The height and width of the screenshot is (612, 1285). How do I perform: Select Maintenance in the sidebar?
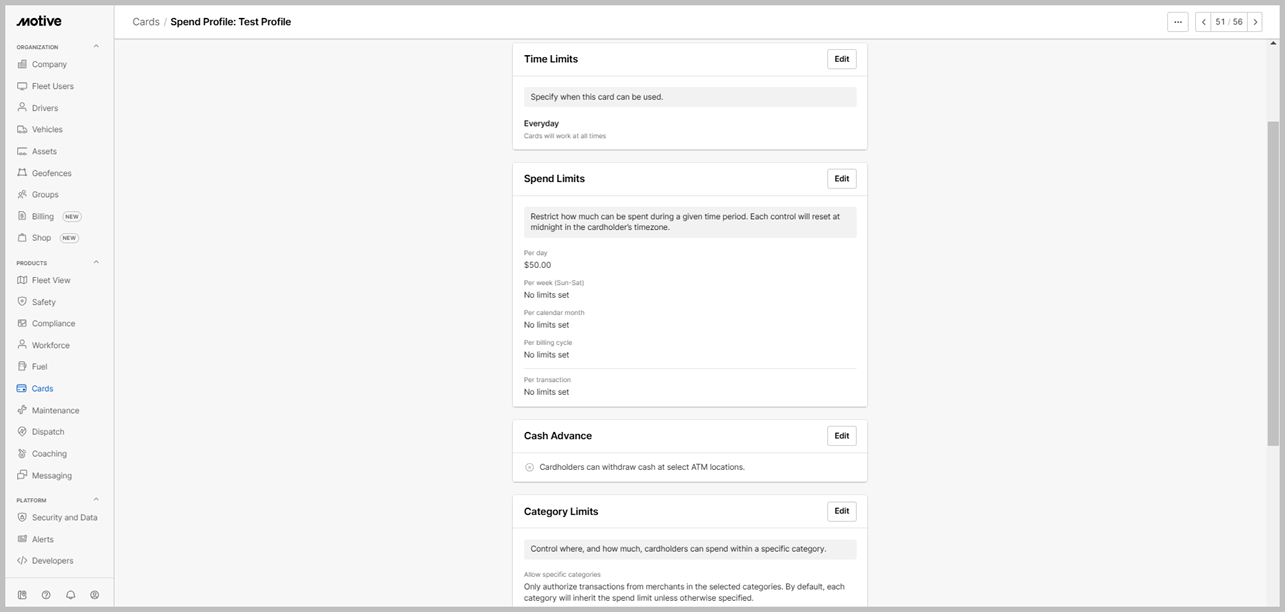click(x=55, y=410)
